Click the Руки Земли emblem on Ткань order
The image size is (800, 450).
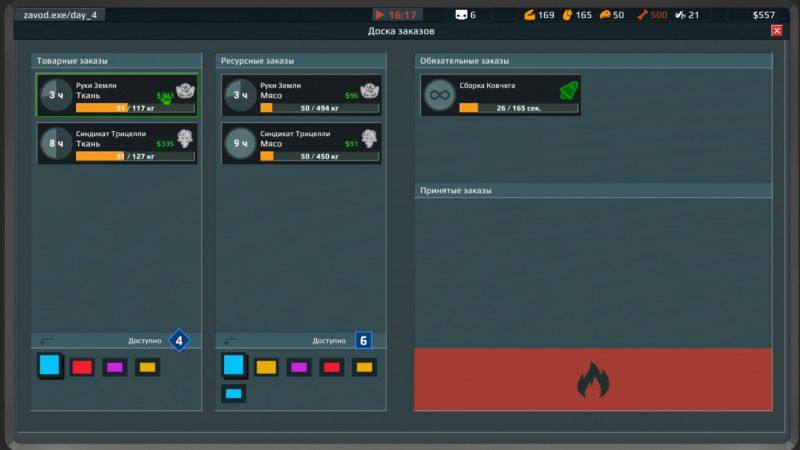(x=185, y=89)
